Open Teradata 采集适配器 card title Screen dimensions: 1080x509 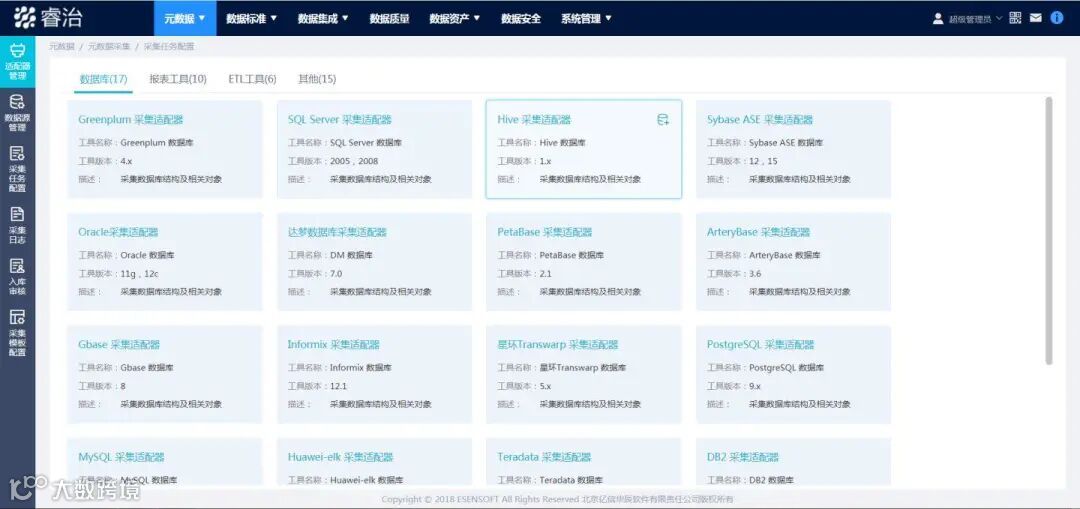[544, 457]
